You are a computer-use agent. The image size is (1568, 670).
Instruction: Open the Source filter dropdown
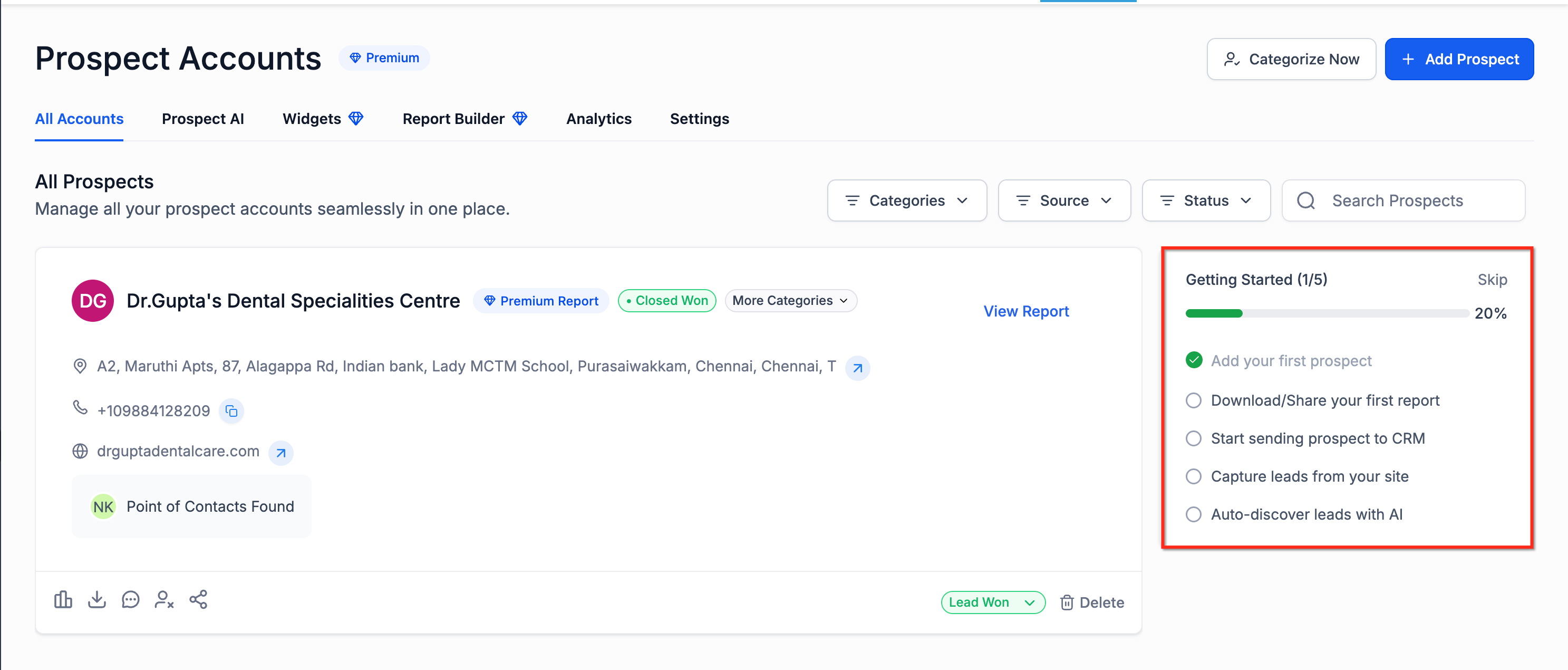pyautogui.click(x=1063, y=200)
